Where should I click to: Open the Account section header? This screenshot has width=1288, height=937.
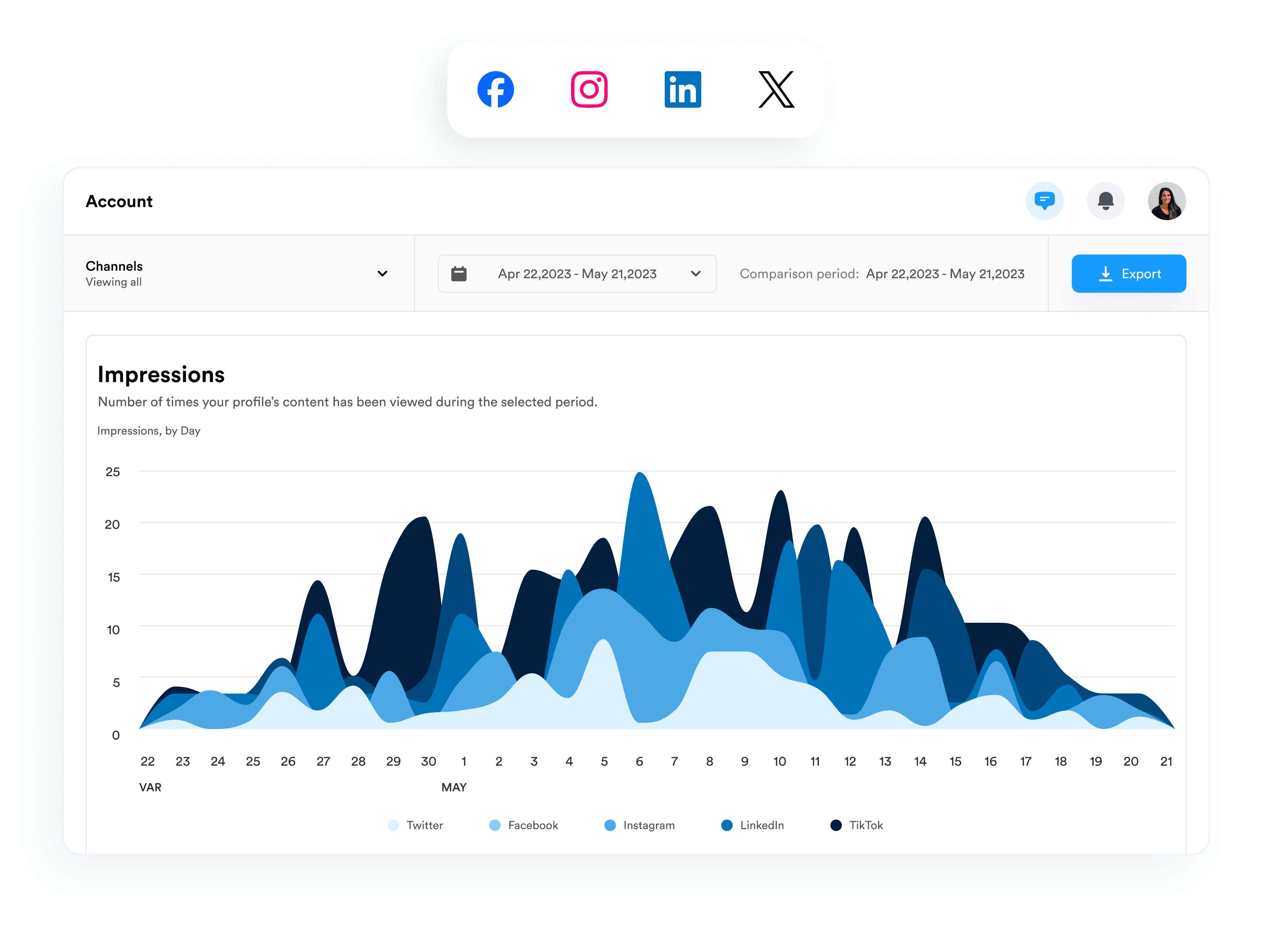click(x=119, y=201)
